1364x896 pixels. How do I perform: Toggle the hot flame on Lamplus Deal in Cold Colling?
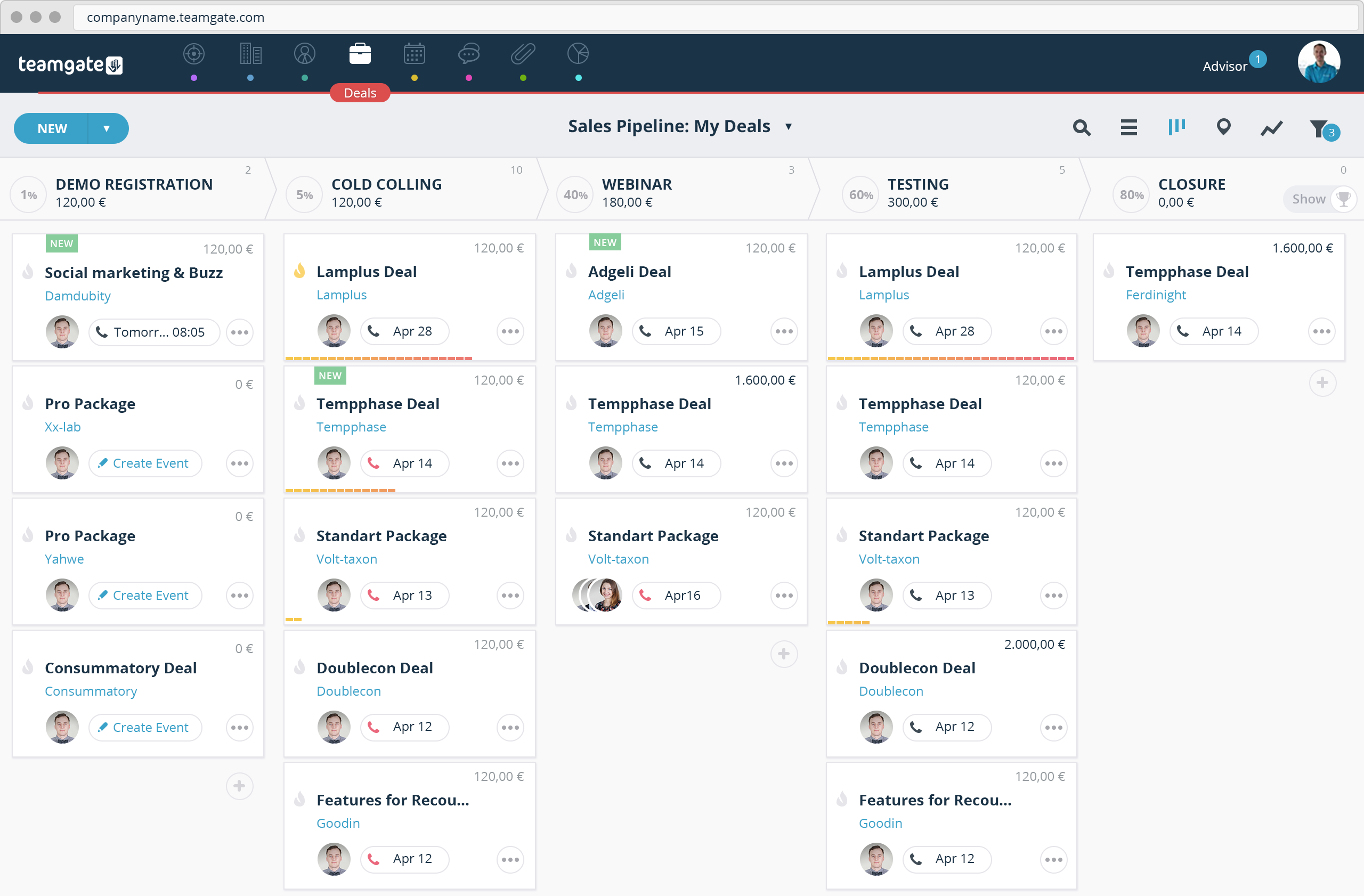tap(299, 271)
